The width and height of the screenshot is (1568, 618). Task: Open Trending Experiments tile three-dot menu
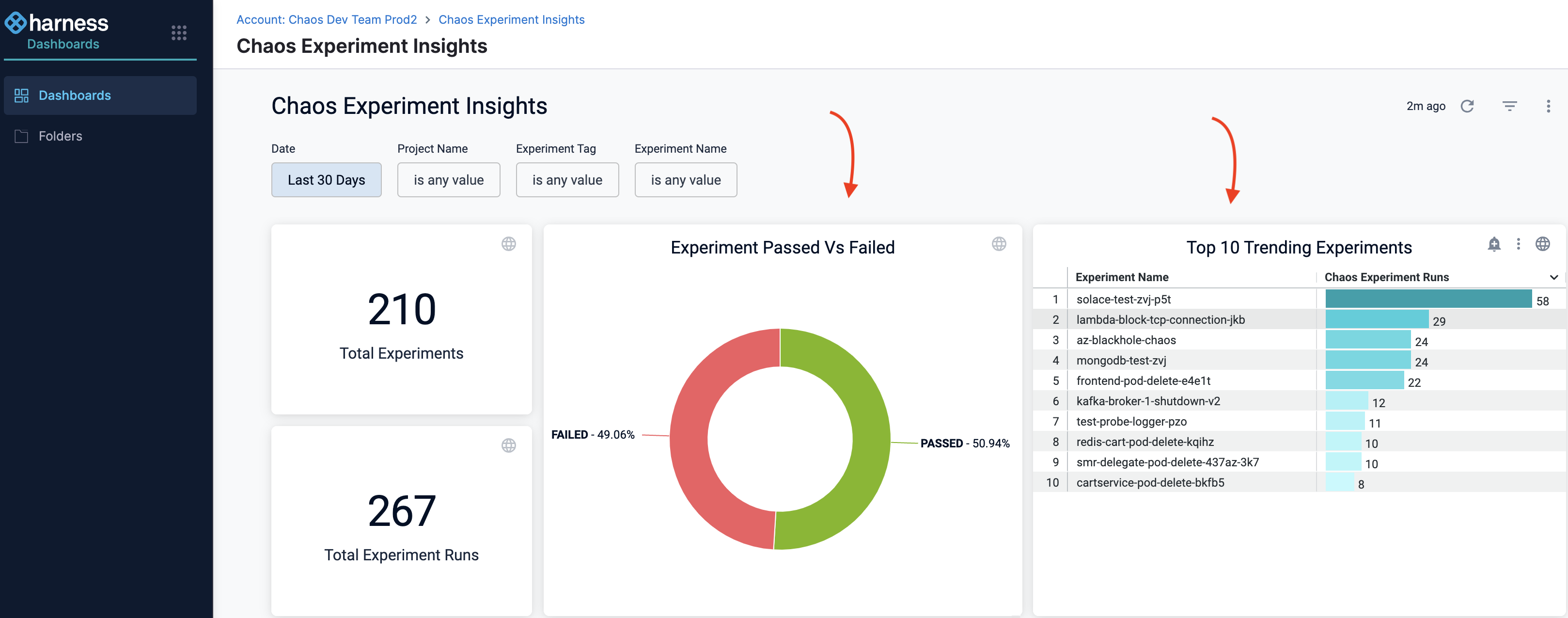(1518, 244)
